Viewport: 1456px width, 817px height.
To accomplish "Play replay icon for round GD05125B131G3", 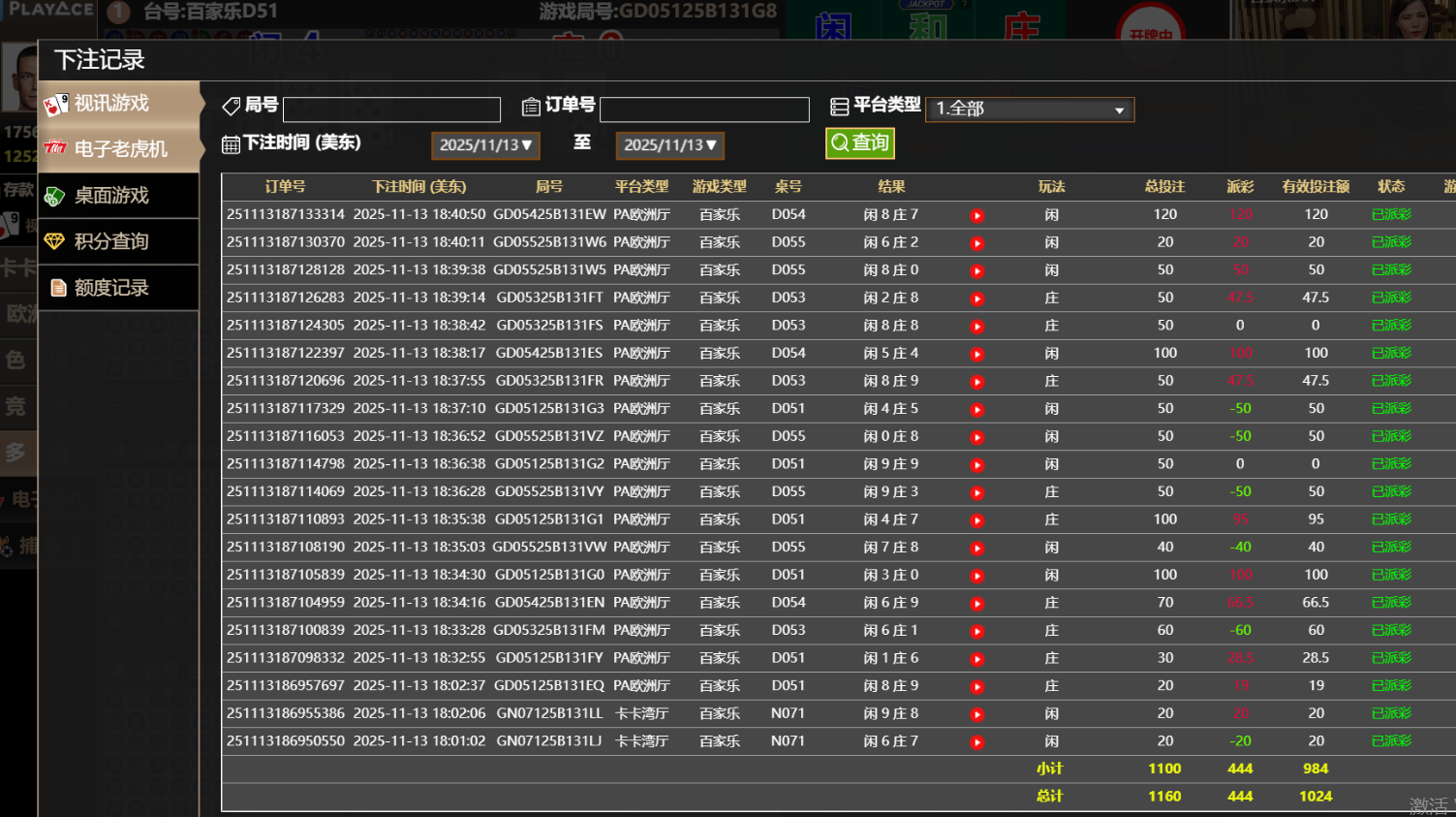I will point(976,410).
